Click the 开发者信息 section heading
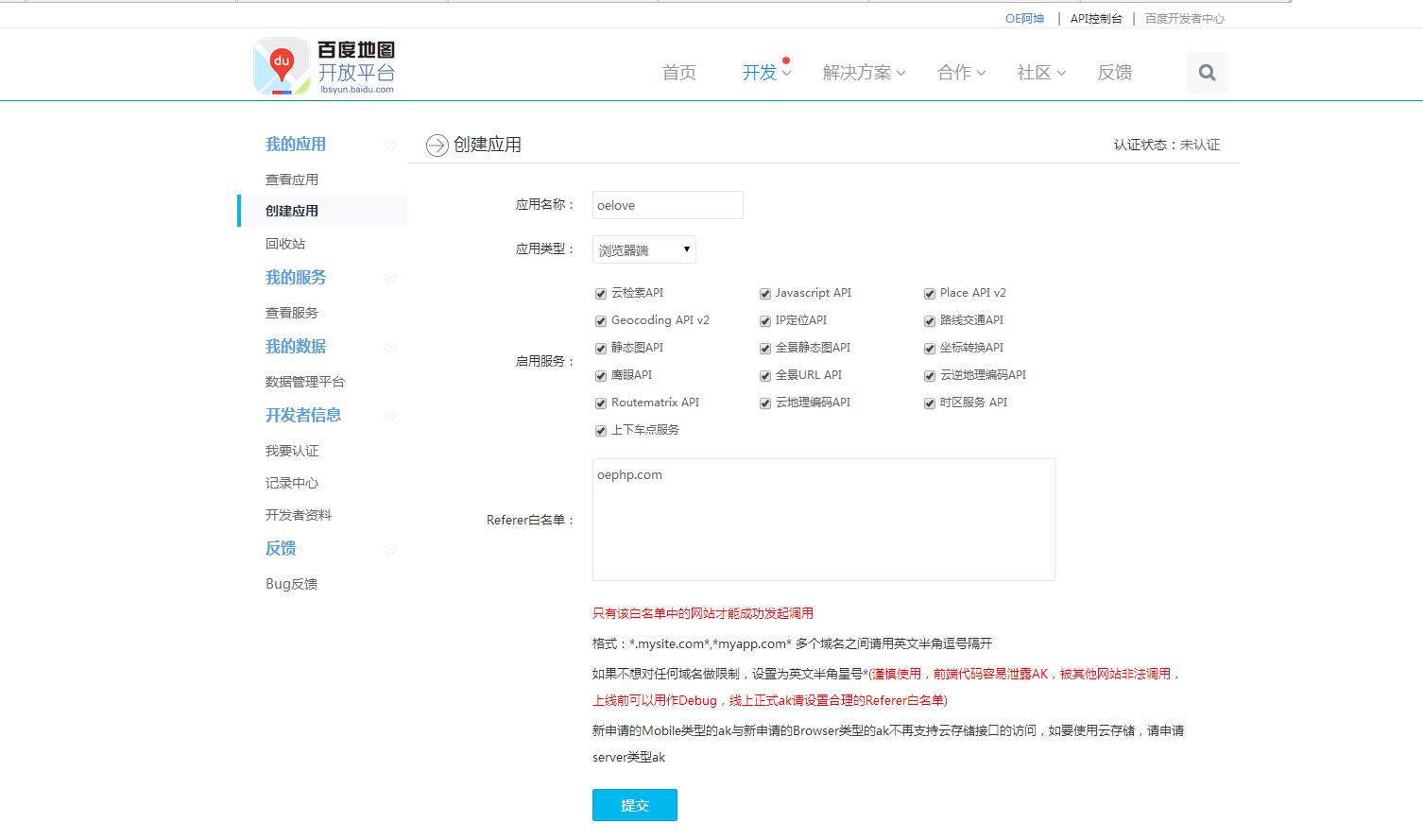The image size is (1423, 840). pyautogui.click(x=303, y=416)
